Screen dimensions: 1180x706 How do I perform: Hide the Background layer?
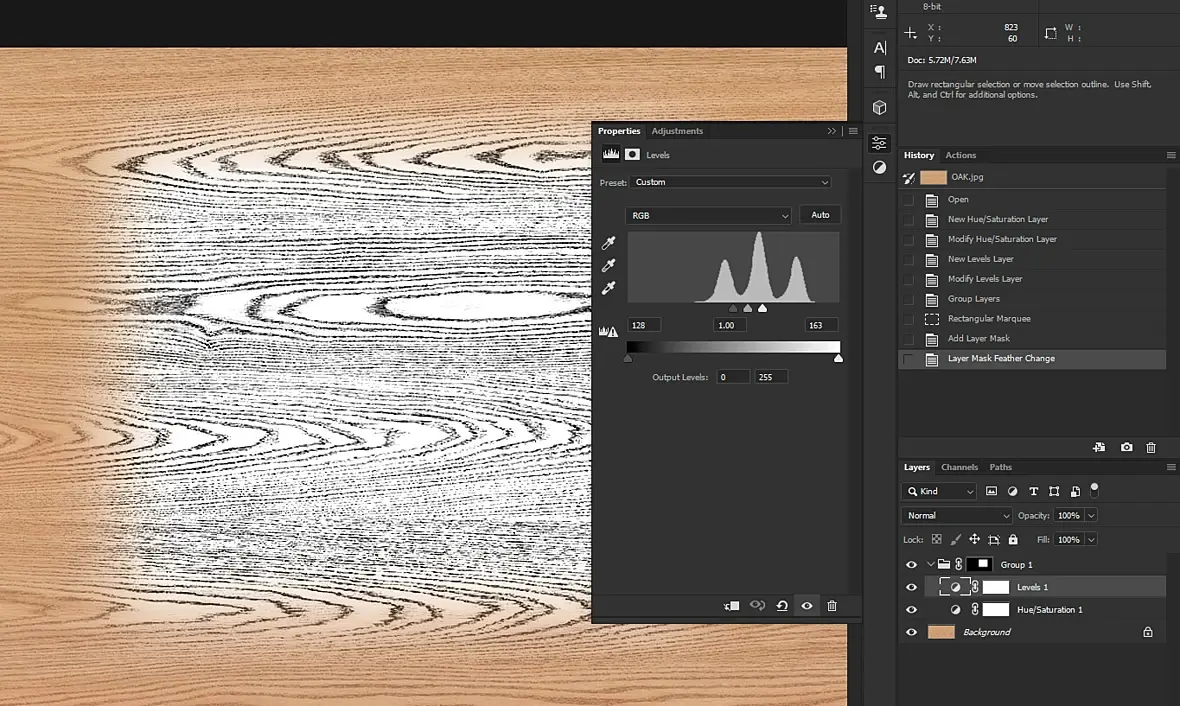coord(911,632)
